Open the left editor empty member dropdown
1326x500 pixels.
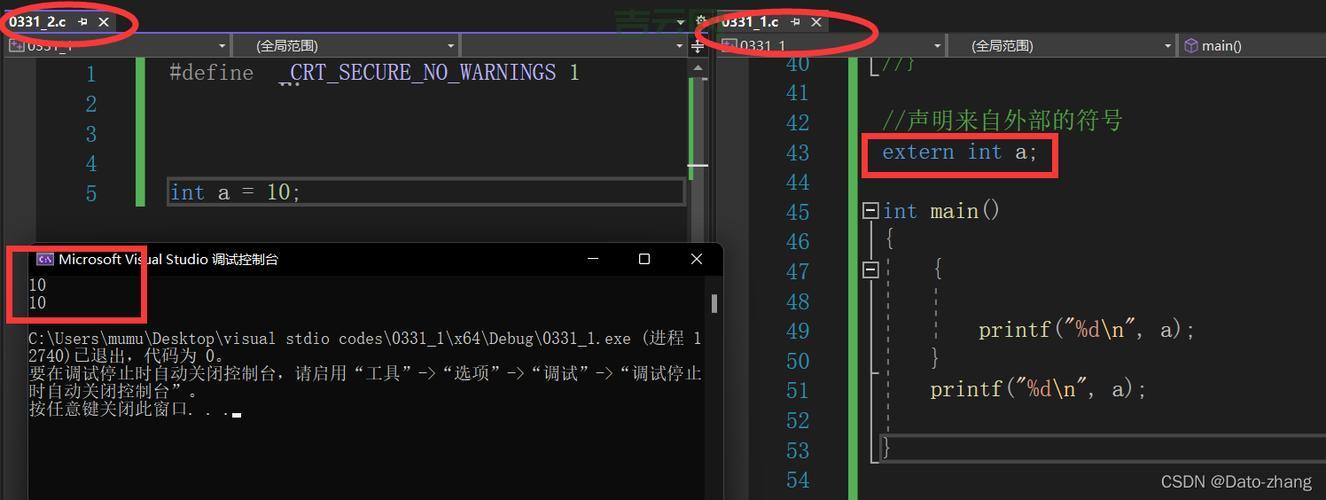[573, 45]
